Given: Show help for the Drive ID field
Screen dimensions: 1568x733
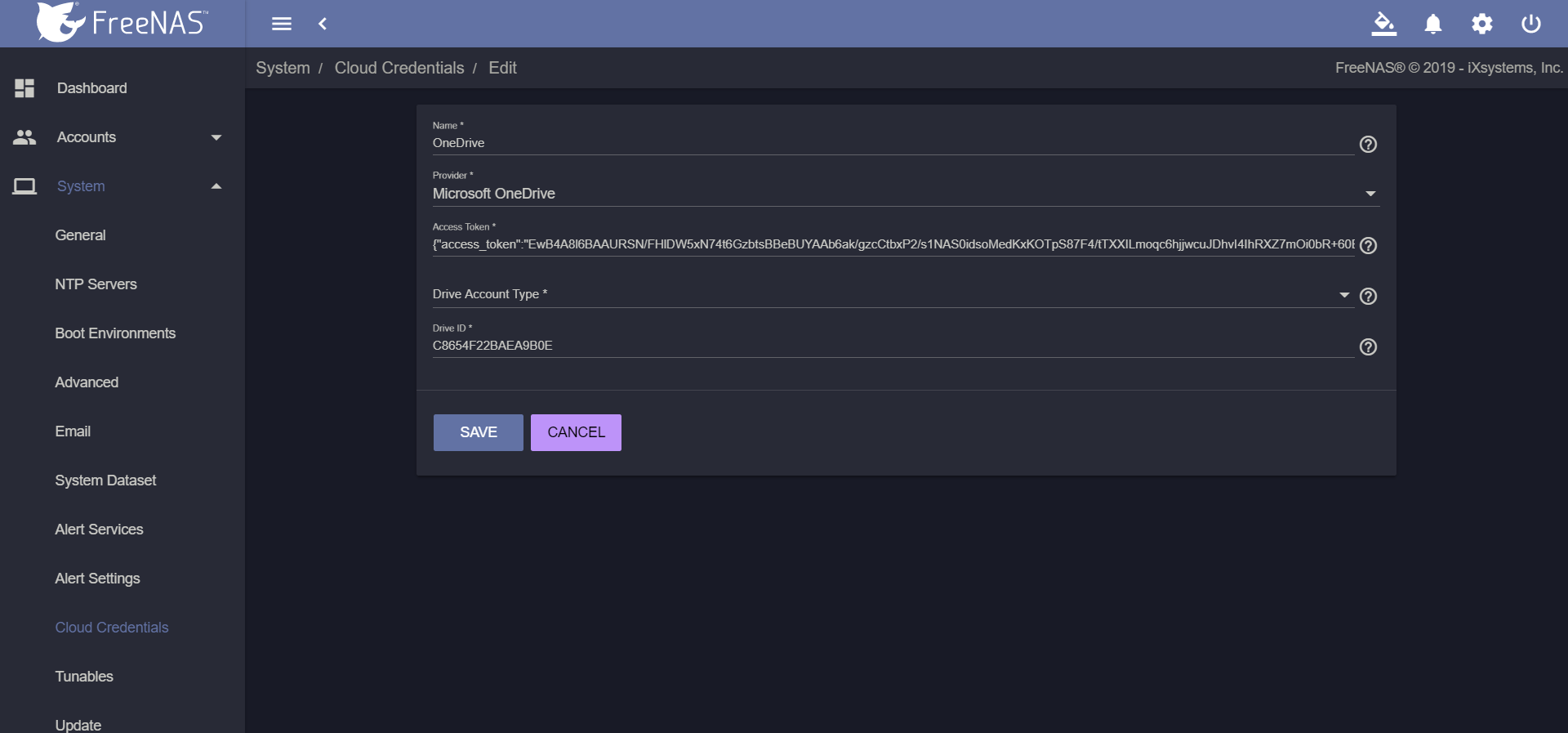Looking at the screenshot, I should tap(1368, 346).
